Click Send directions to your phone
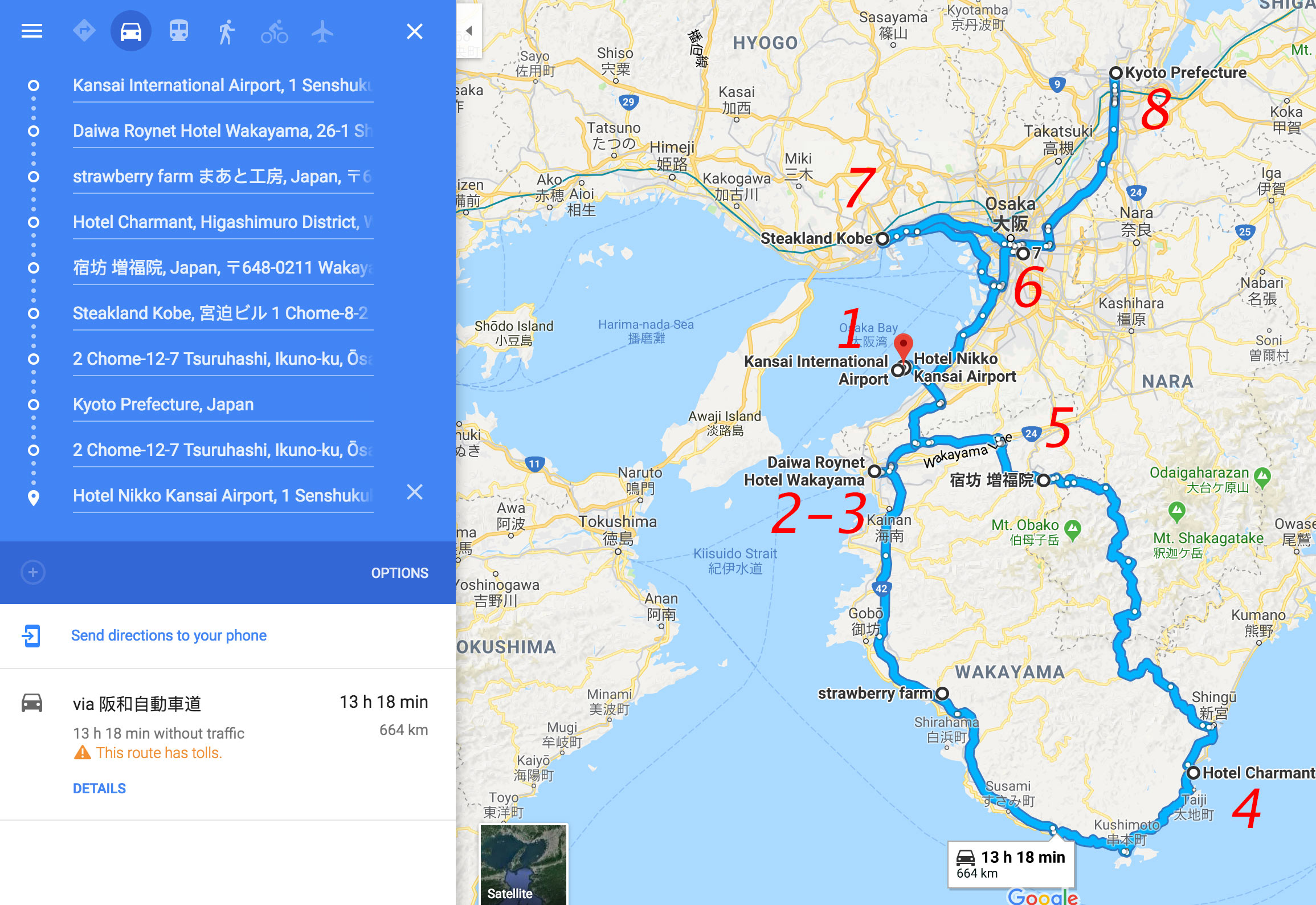Image resolution: width=1316 pixels, height=905 pixels. click(x=169, y=635)
